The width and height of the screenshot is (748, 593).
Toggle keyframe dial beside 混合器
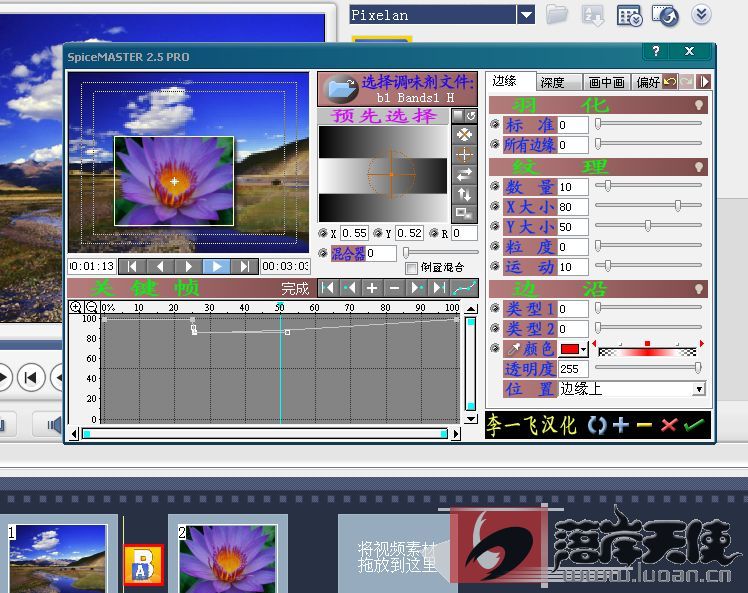[323, 253]
